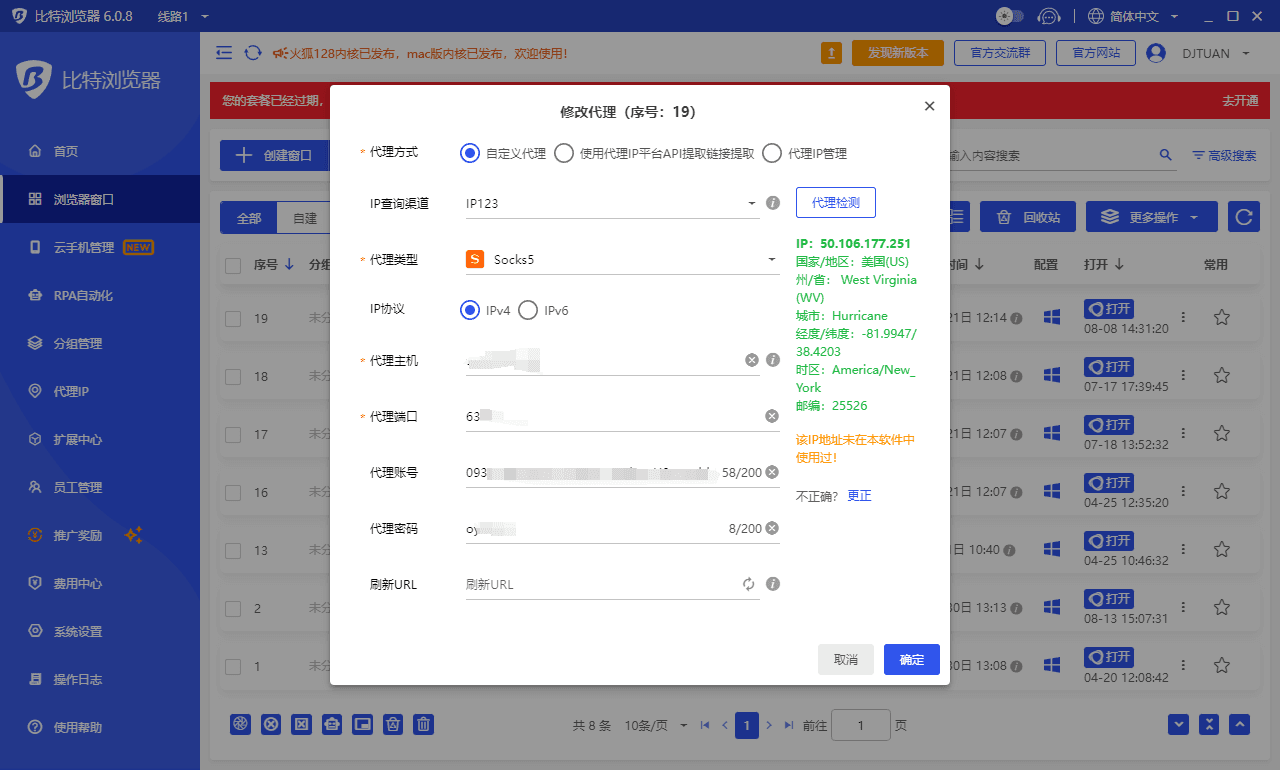This screenshot has width=1280, height=770.
Task: Open 简体中文 language dropdown
Action: (1133, 16)
